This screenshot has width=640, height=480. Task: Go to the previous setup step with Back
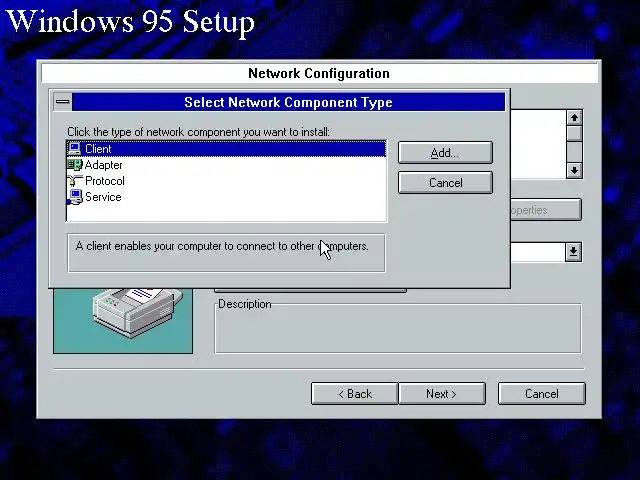pos(354,393)
